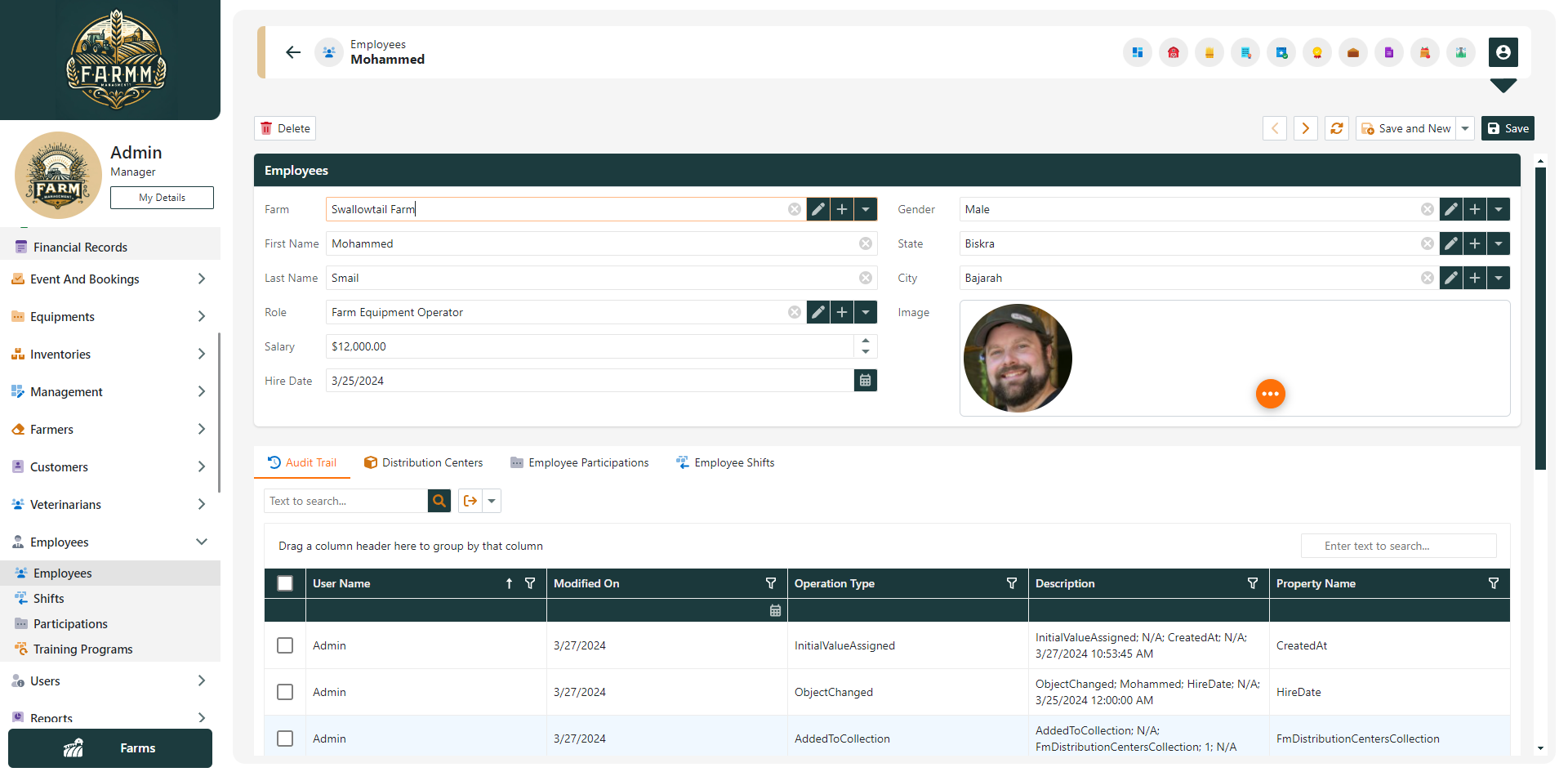Refresh the record with the refresh icon

pos(1336,128)
